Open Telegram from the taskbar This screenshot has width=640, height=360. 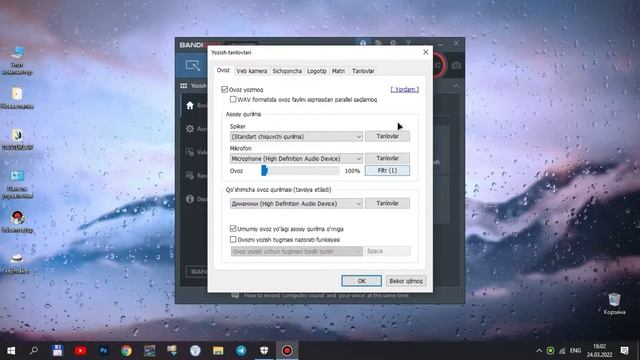(241, 351)
